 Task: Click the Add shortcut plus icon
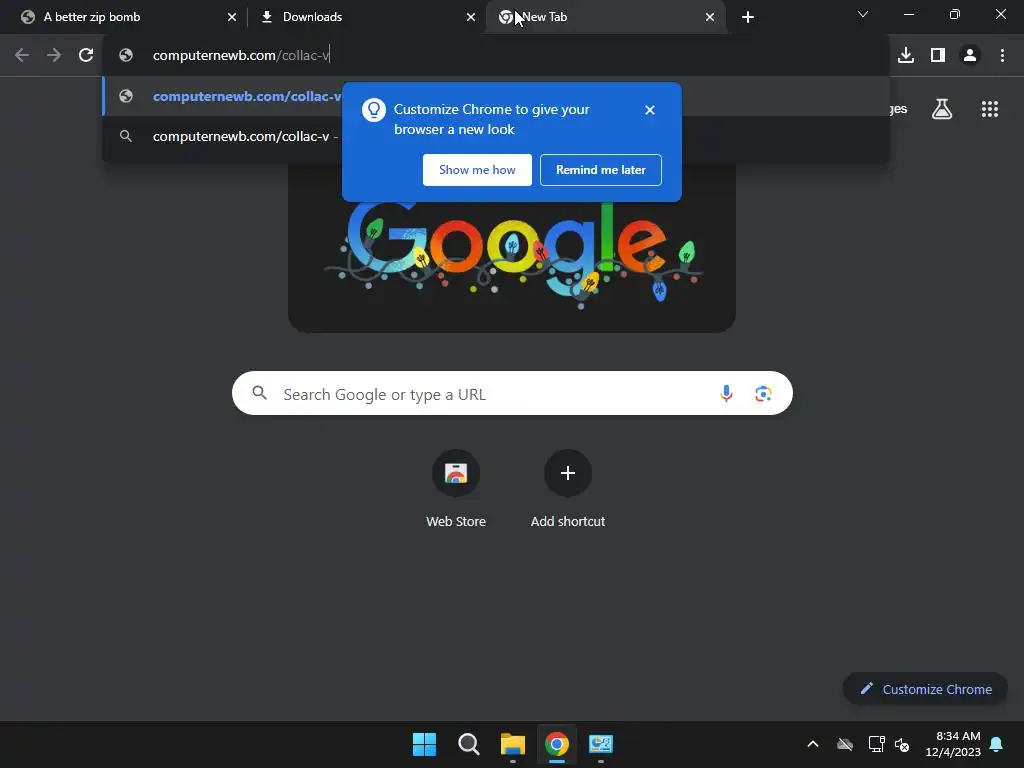(568, 473)
